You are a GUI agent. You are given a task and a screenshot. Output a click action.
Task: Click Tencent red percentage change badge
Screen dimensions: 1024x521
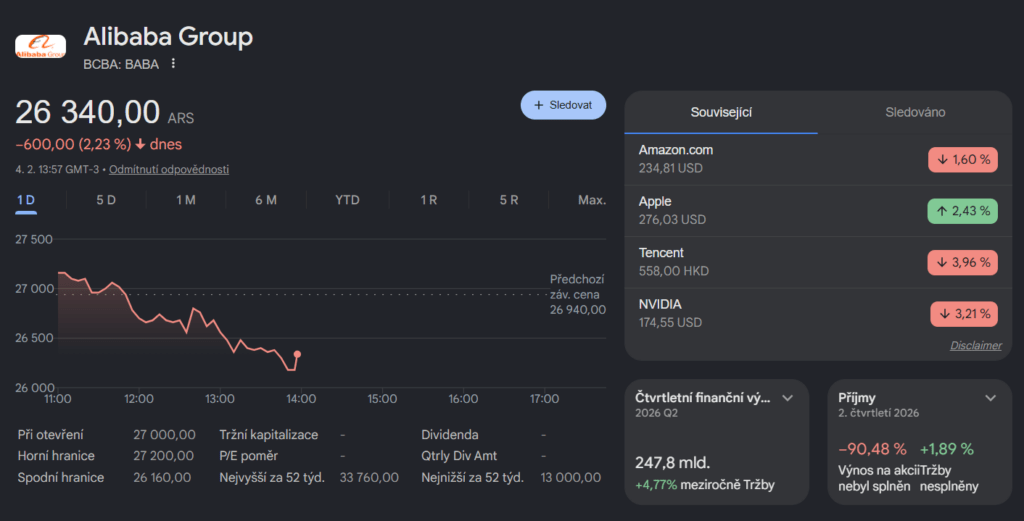click(963, 262)
